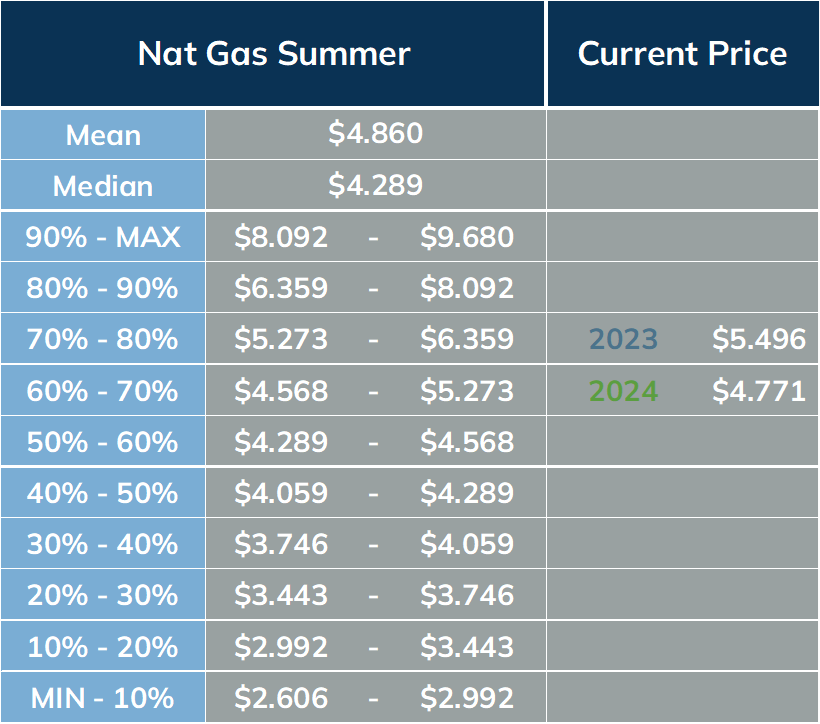Select the Current Price column header
The image size is (820, 724).
coord(682,54)
